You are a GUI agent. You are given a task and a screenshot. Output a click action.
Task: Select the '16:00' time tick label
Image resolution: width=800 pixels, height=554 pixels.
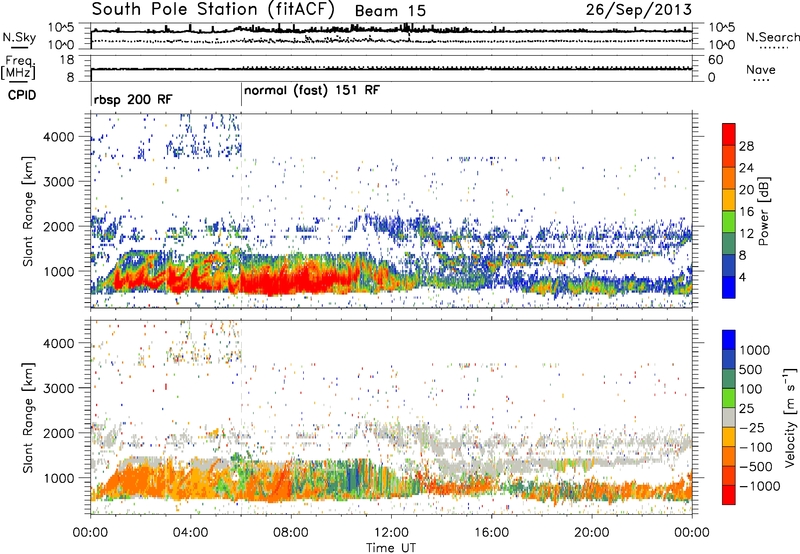coord(491,533)
